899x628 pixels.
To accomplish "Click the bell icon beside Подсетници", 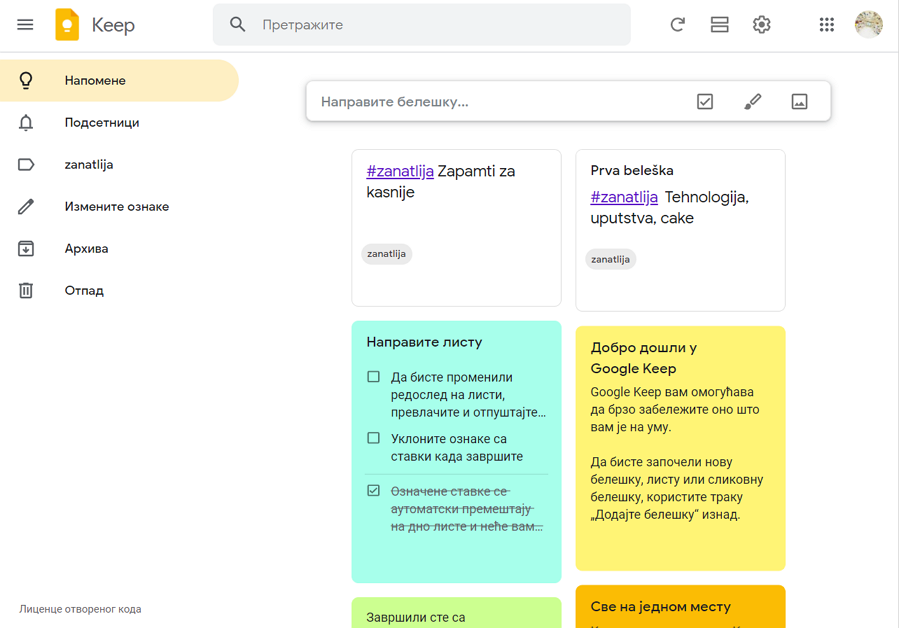I will tap(26, 123).
